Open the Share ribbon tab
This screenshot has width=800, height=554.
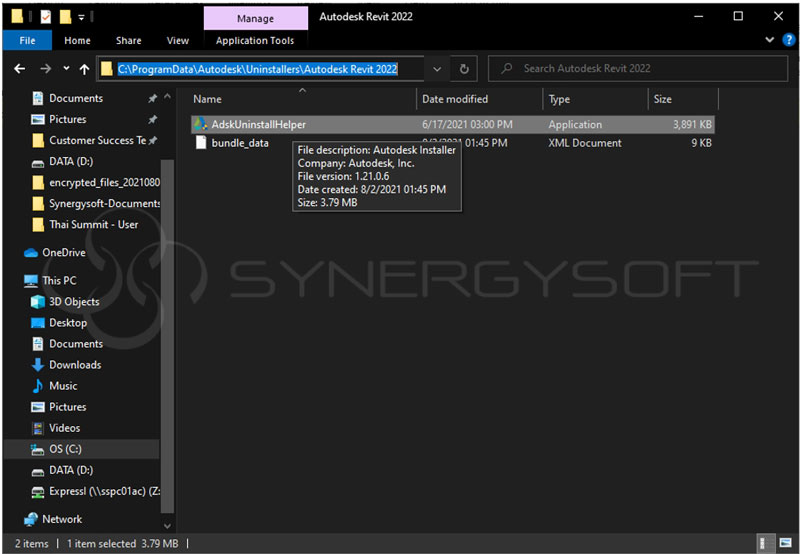[128, 40]
